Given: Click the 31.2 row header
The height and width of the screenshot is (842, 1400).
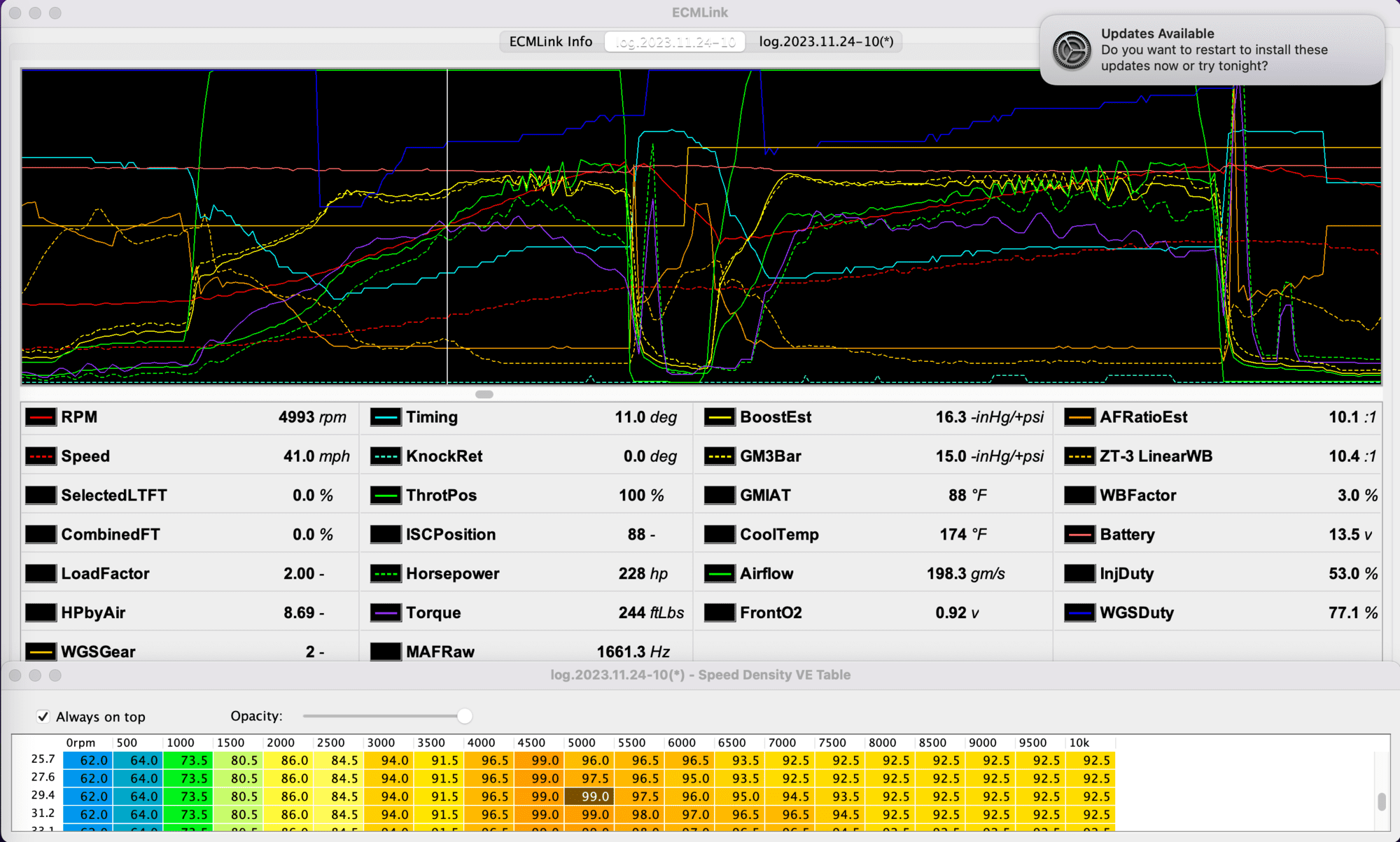Looking at the screenshot, I should 43,813.
